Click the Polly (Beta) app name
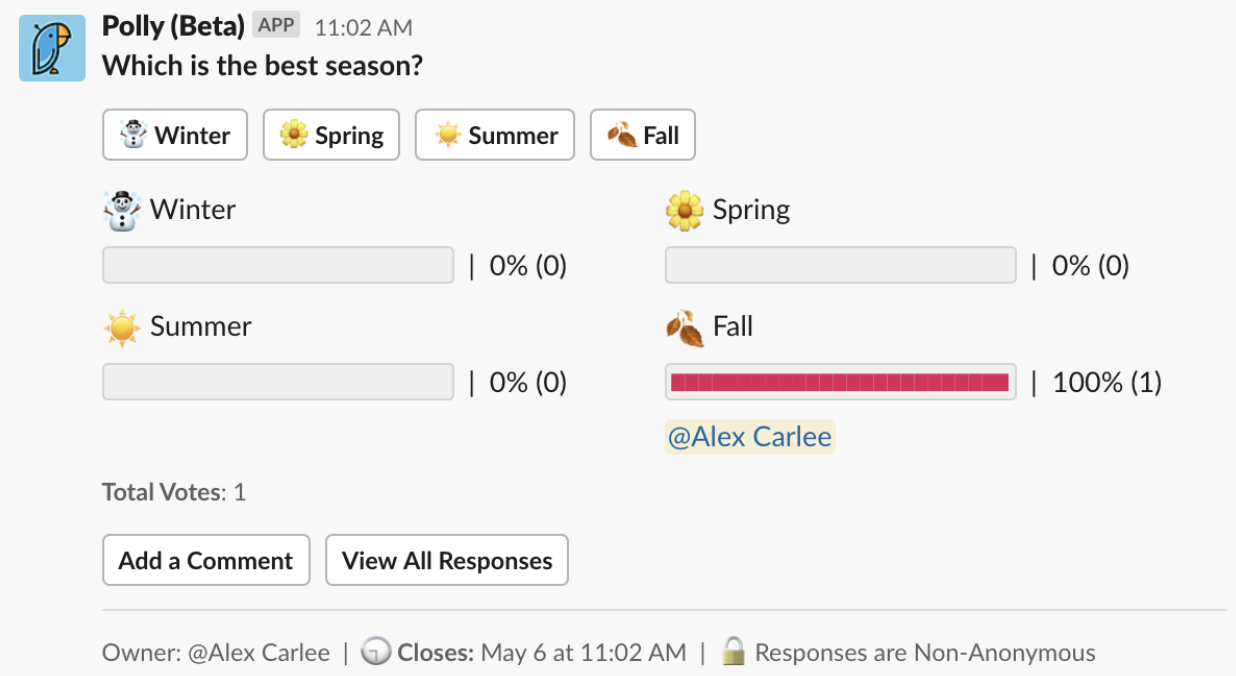Screen dimensions: 1236x676 173,26
